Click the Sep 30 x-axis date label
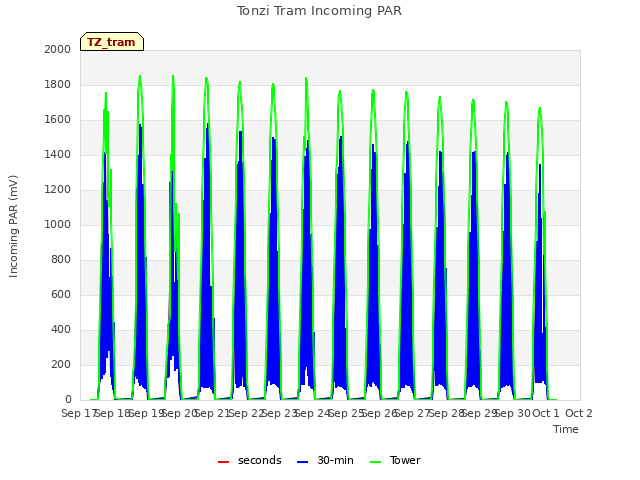The height and width of the screenshot is (480, 640). (513, 413)
